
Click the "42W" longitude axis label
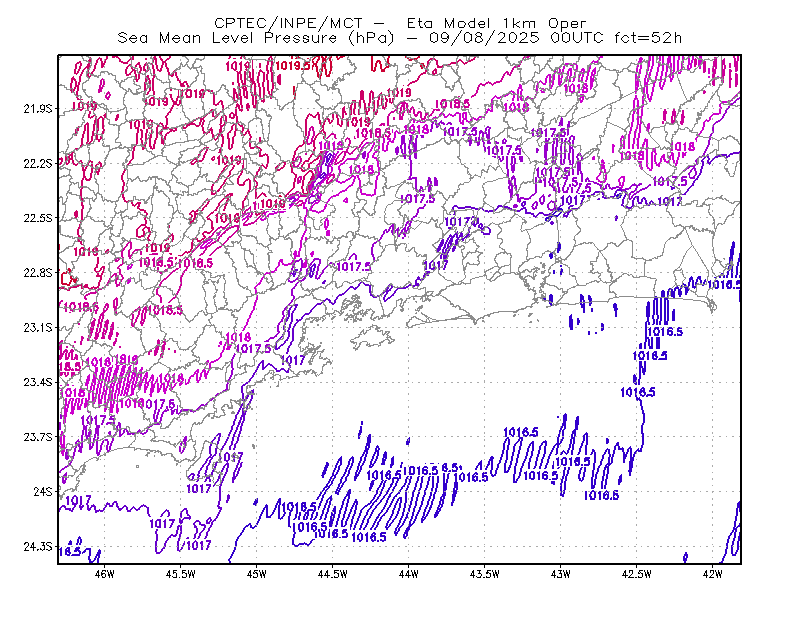(x=712, y=574)
